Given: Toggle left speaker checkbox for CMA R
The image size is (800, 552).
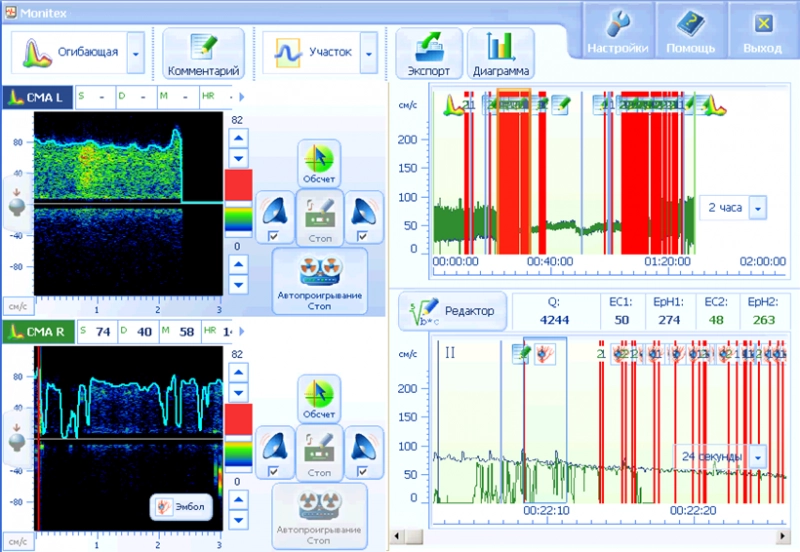Looking at the screenshot, I should [273, 471].
